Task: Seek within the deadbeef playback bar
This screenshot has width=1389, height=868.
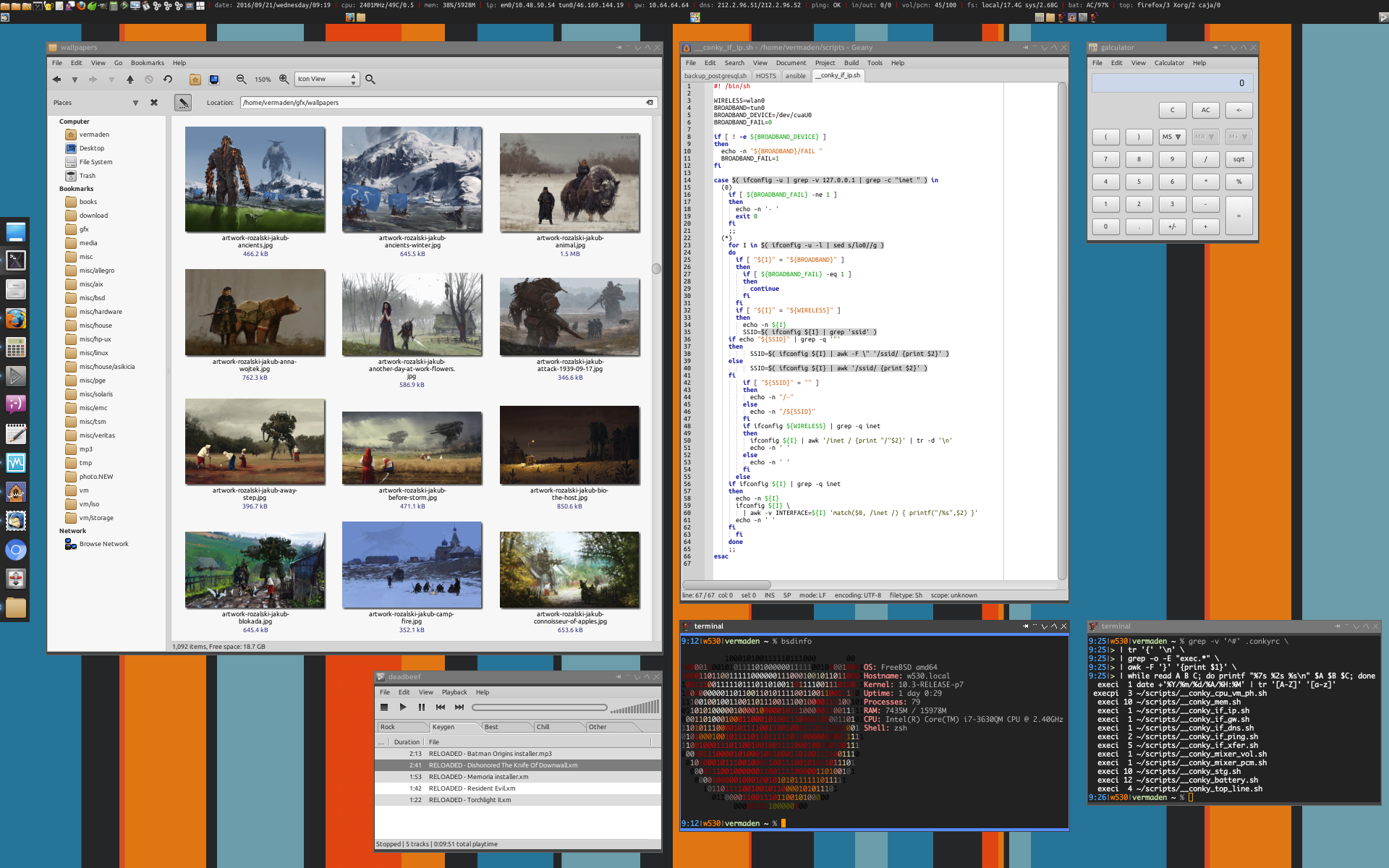Action: point(540,707)
